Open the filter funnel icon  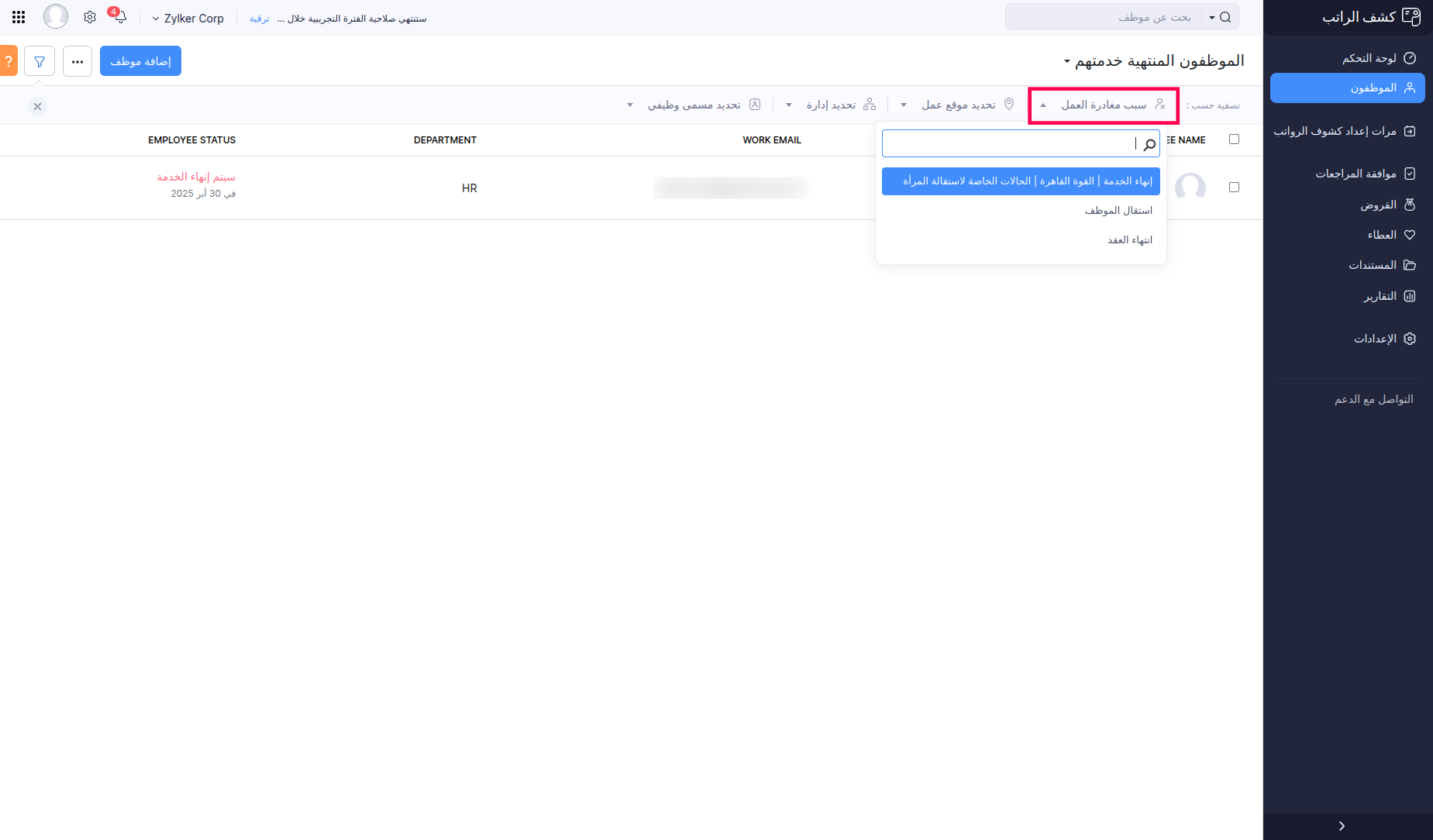tap(40, 60)
